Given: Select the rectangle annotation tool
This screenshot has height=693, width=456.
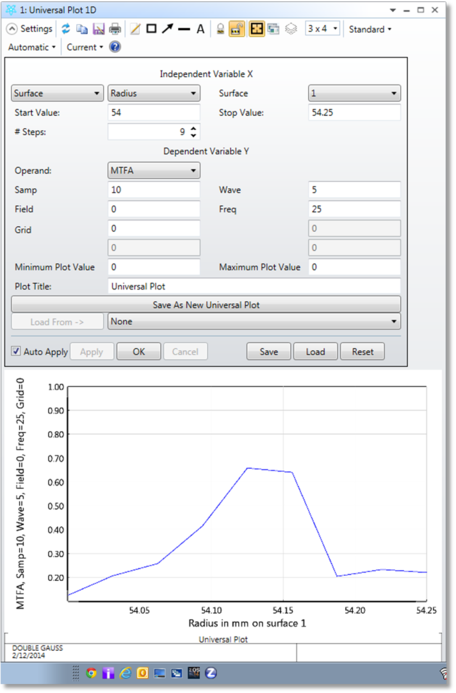Looking at the screenshot, I should click(x=151, y=29).
